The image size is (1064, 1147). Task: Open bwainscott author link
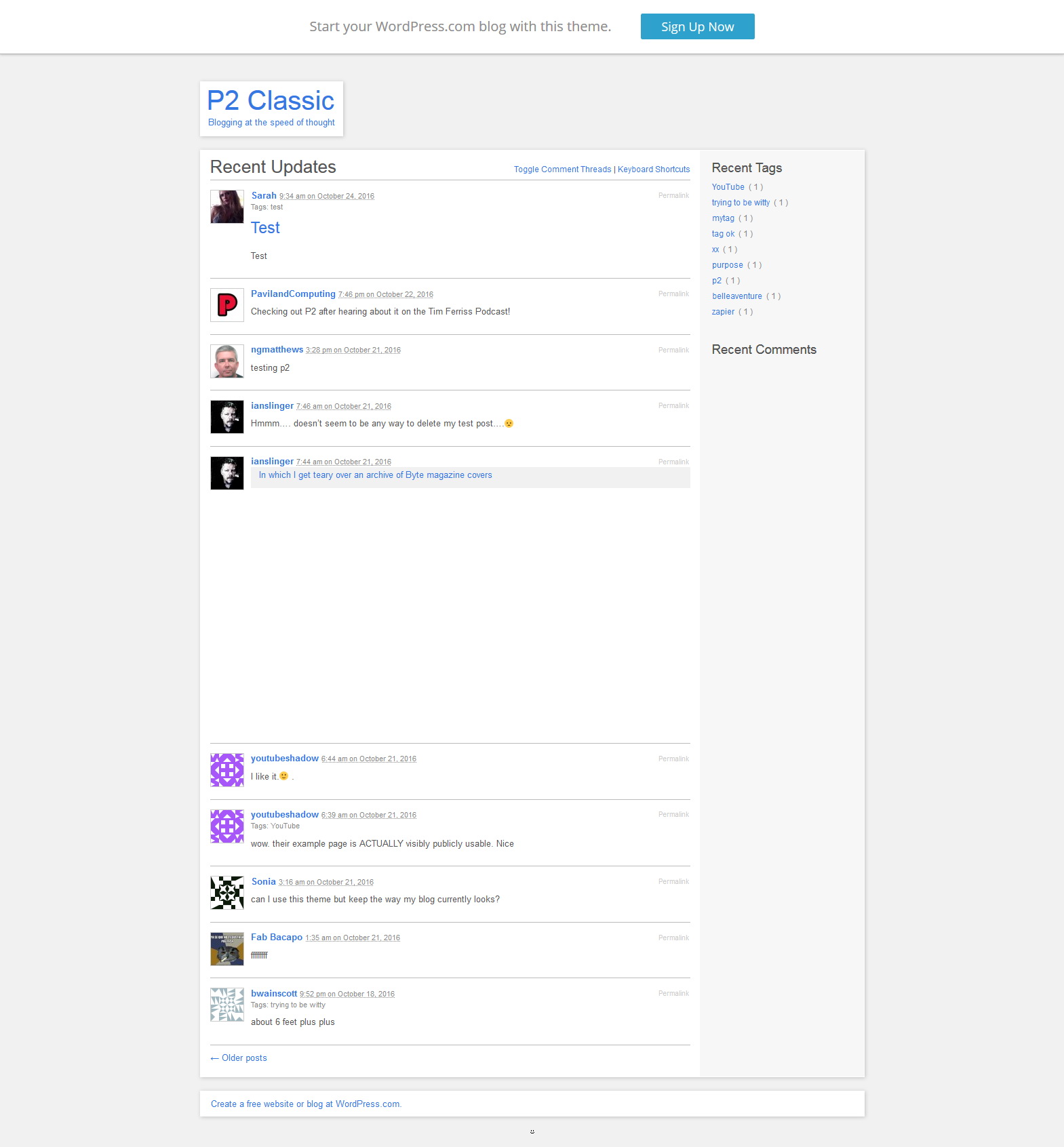tap(274, 993)
